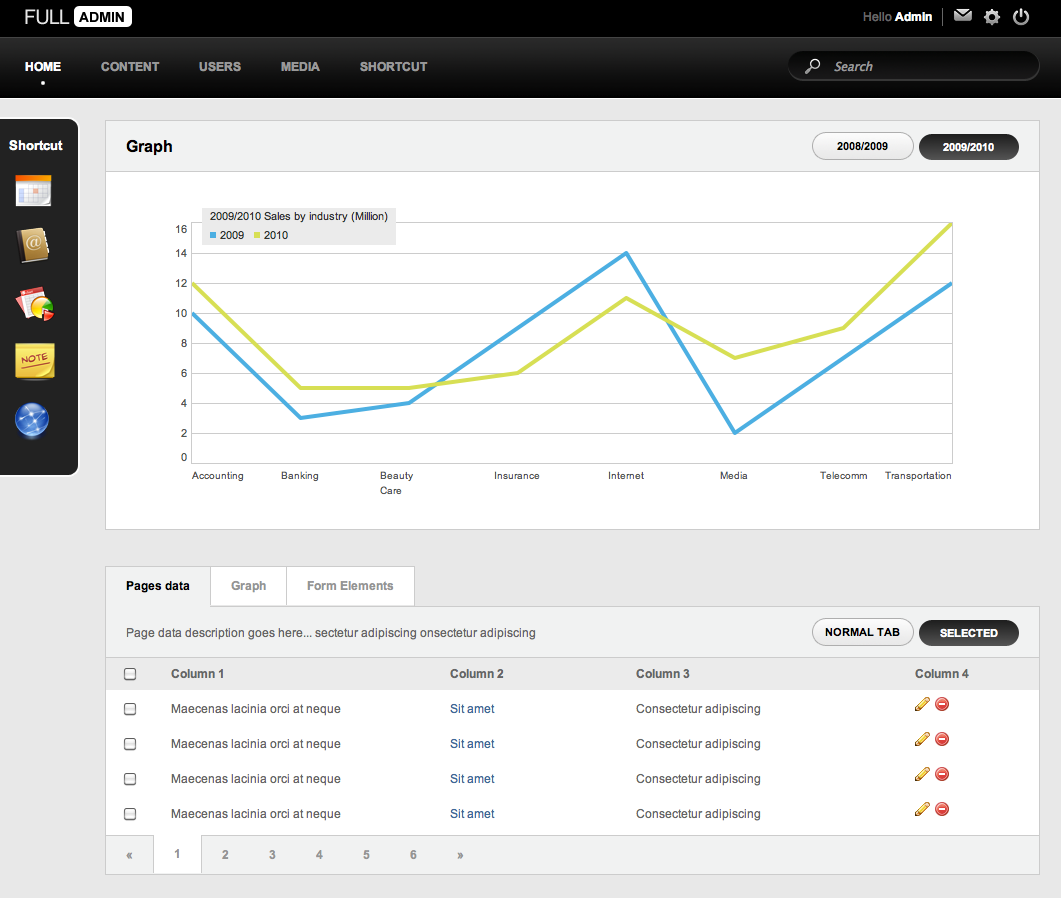The image size is (1061, 898).
Task: Open the settings gear icon in header
Action: point(991,17)
